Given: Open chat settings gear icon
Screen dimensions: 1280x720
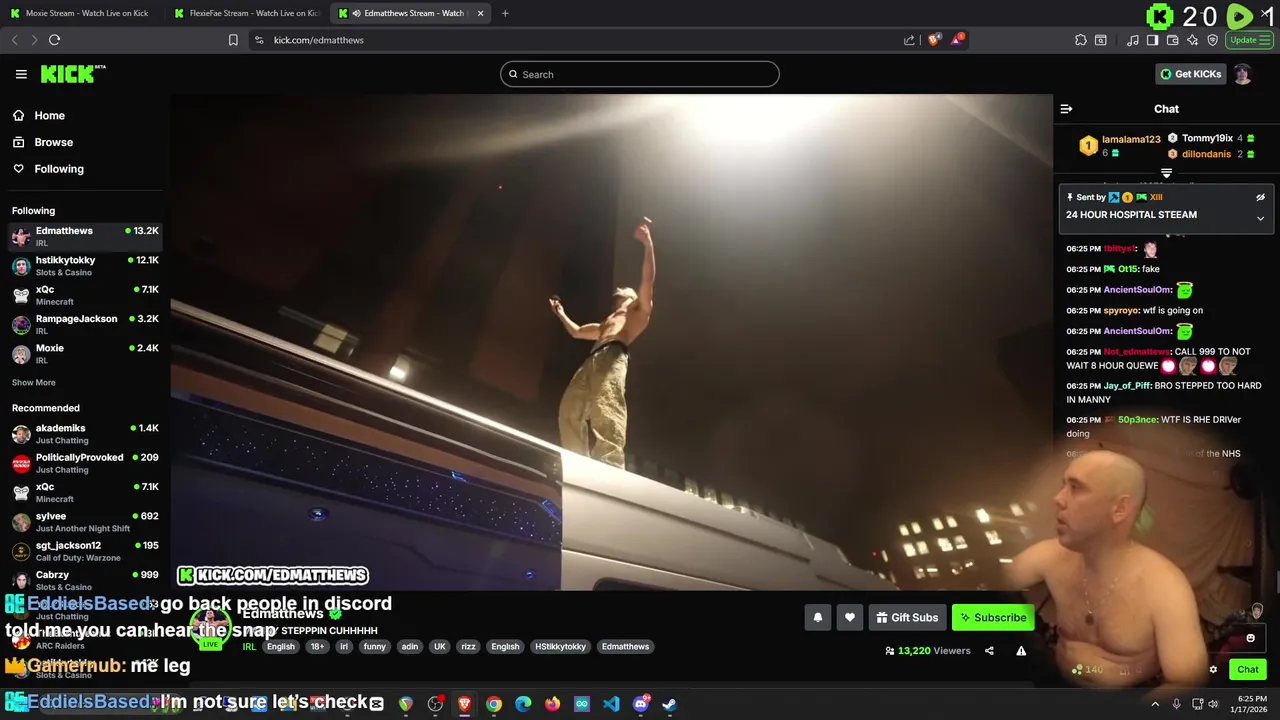Looking at the screenshot, I should pyautogui.click(x=1213, y=670).
